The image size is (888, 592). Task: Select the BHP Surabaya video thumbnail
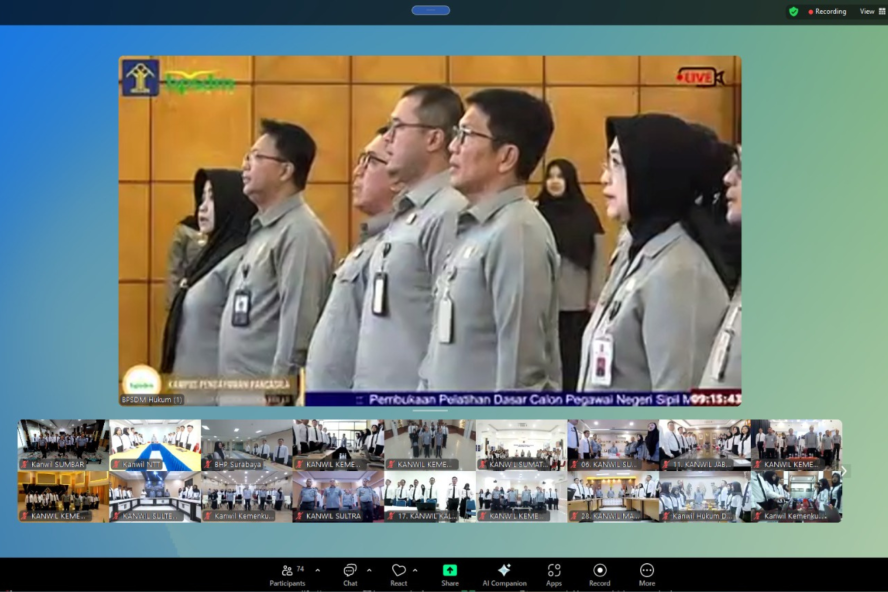click(246, 444)
